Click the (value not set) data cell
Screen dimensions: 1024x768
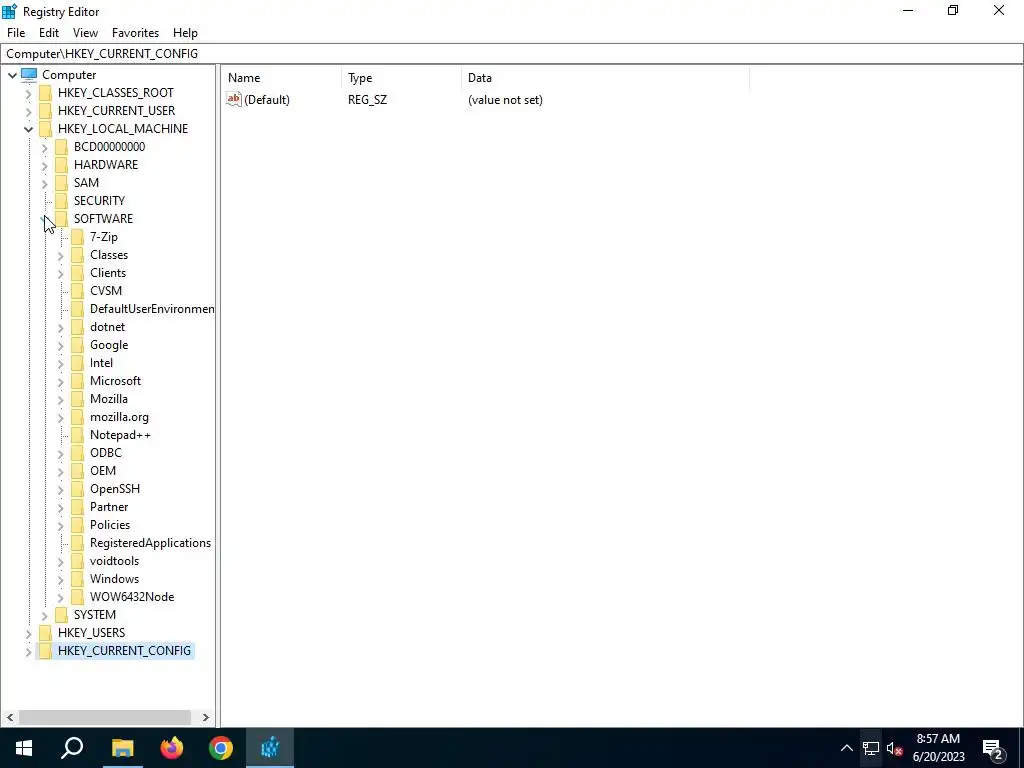point(505,100)
